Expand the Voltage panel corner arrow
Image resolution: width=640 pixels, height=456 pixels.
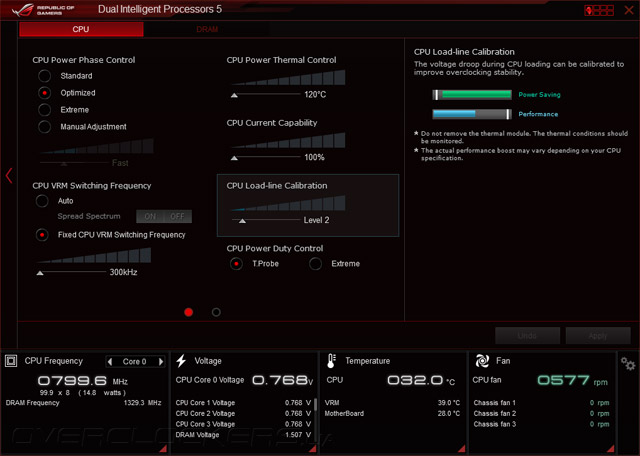(x=313, y=449)
